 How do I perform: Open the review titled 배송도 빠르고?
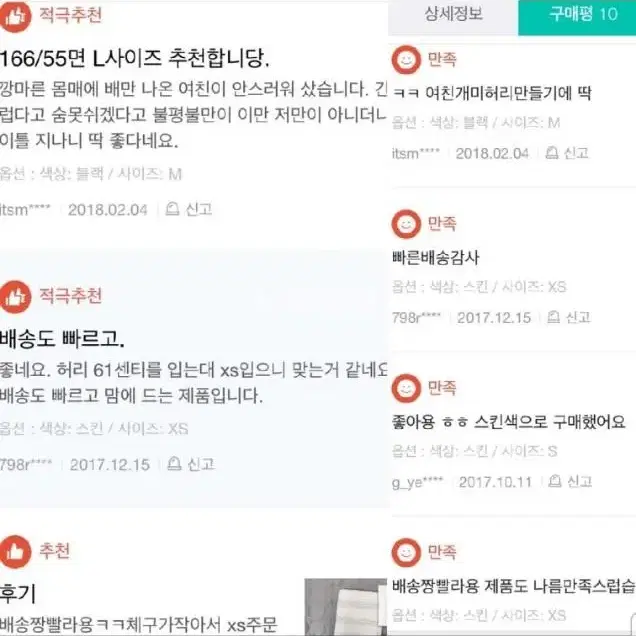click(62, 339)
